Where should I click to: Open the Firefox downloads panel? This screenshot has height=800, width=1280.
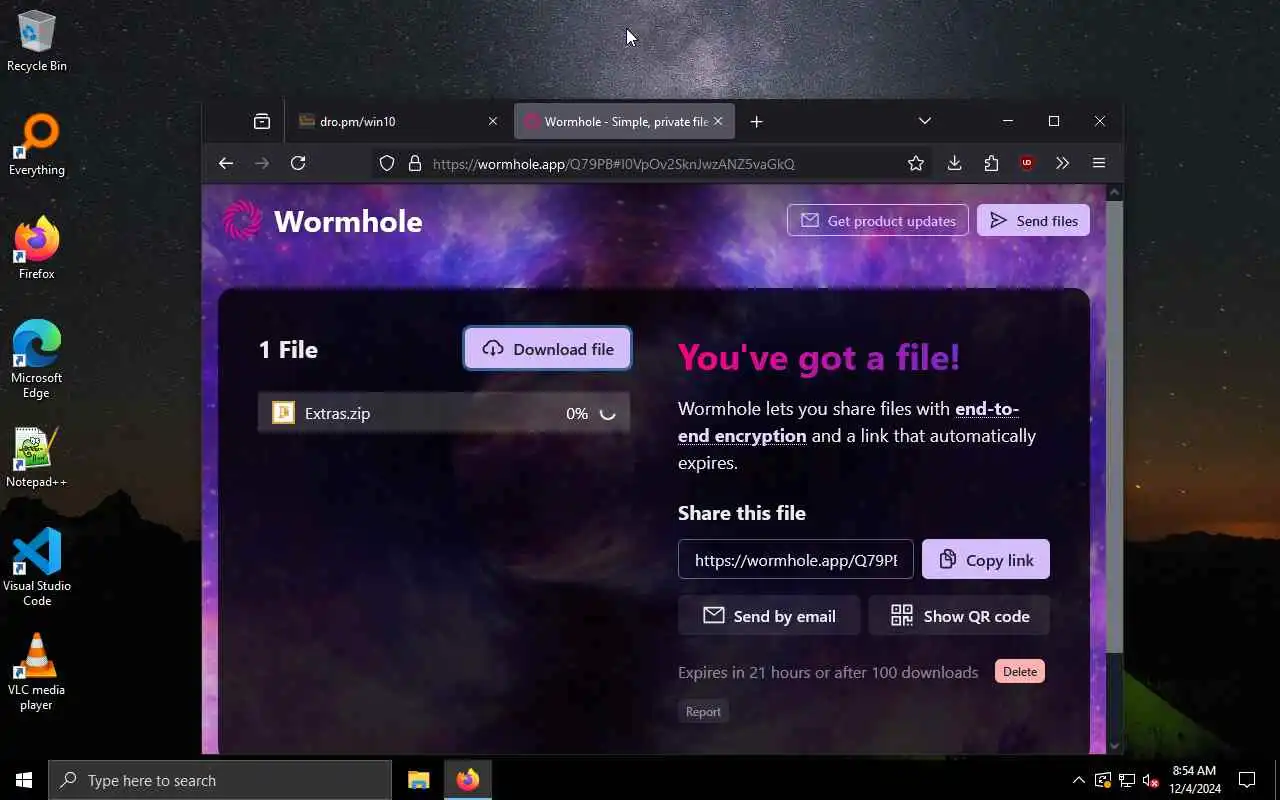click(x=955, y=163)
